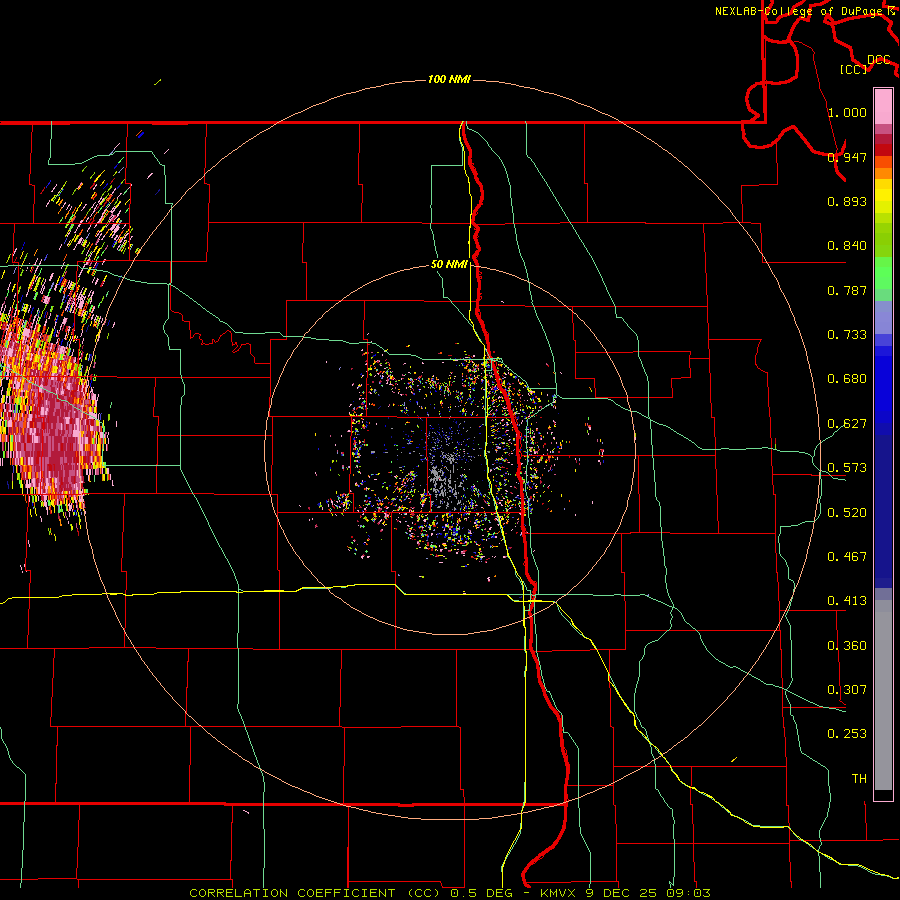Image resolution: width=900 pixels, height=900 pixels.
Task: Click the 0.573 legend value
Action: coord(847,467)
